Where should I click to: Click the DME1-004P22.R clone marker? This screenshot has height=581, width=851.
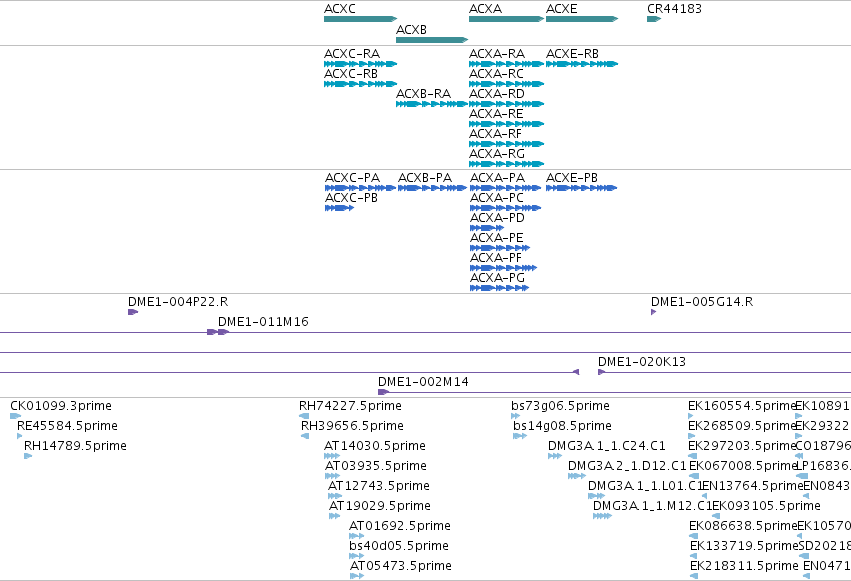[x=133, y=312]
